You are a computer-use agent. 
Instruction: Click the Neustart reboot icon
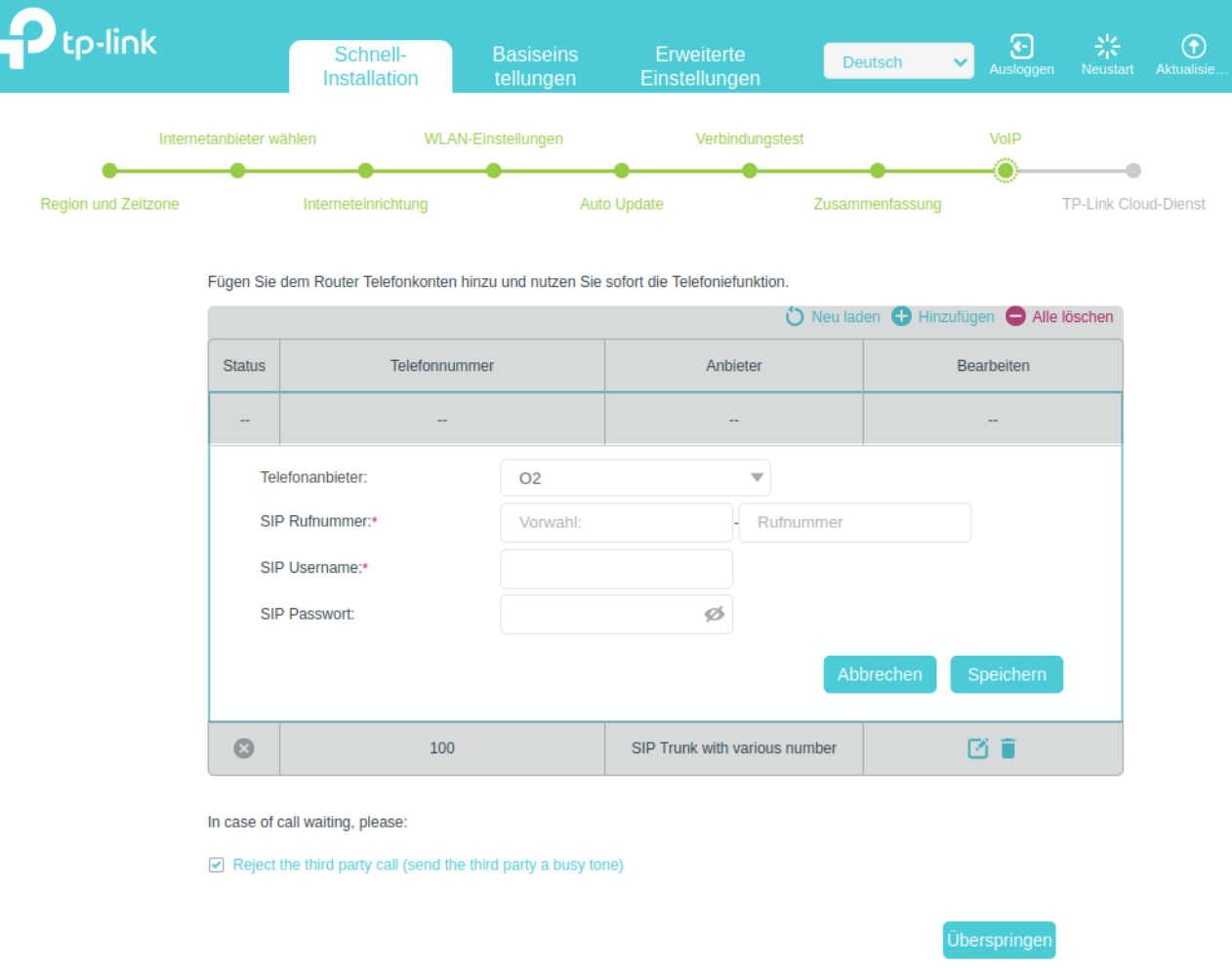click(x=1107, y=46)
